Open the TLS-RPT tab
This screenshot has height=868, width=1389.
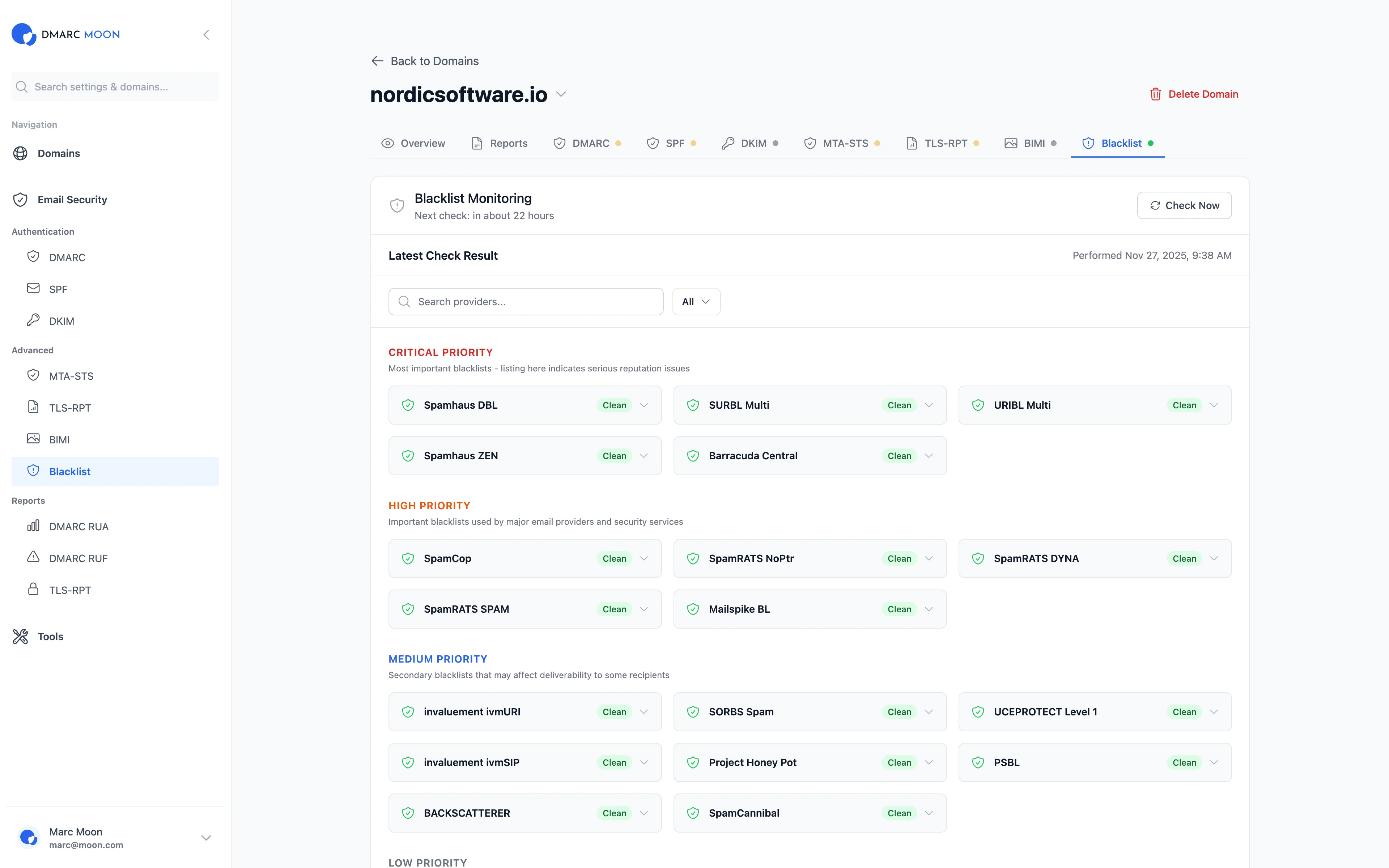pos(941,143)
